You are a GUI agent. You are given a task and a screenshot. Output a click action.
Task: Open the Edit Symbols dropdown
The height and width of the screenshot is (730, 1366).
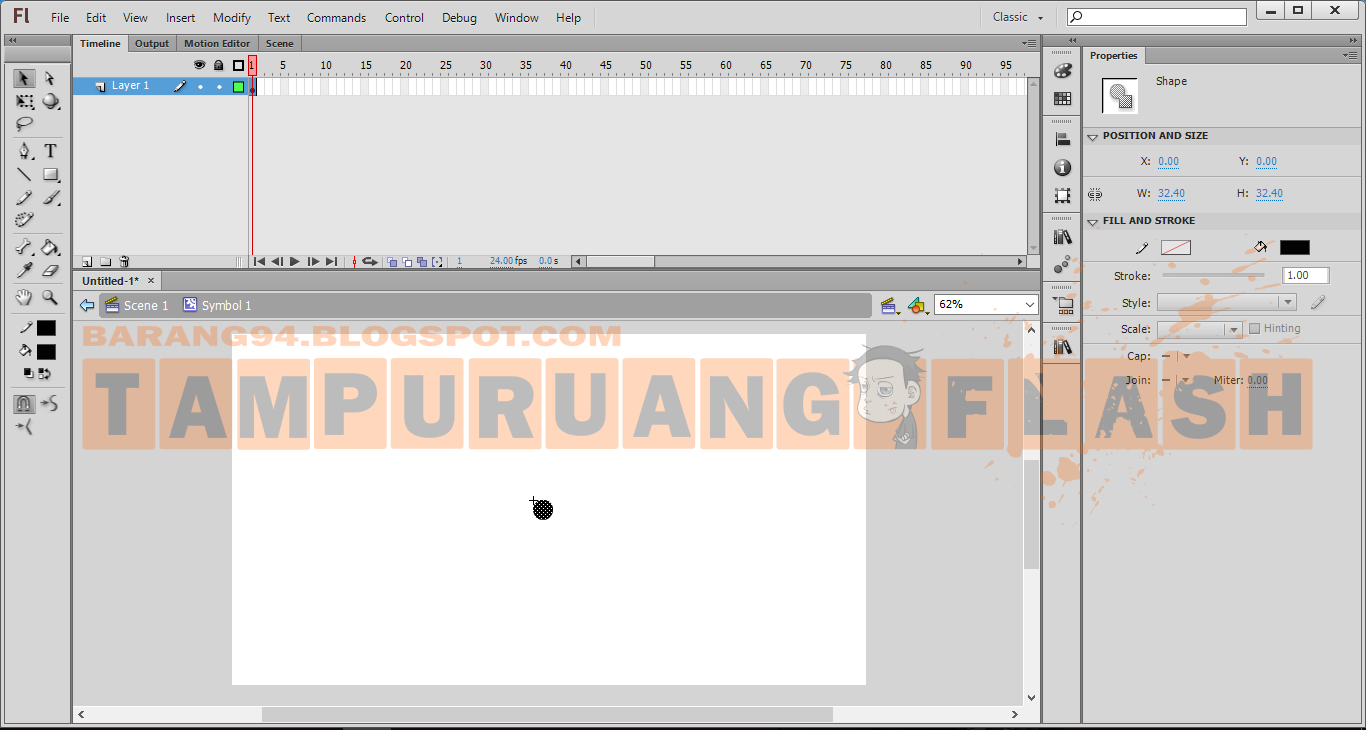(x=917, y=306)
